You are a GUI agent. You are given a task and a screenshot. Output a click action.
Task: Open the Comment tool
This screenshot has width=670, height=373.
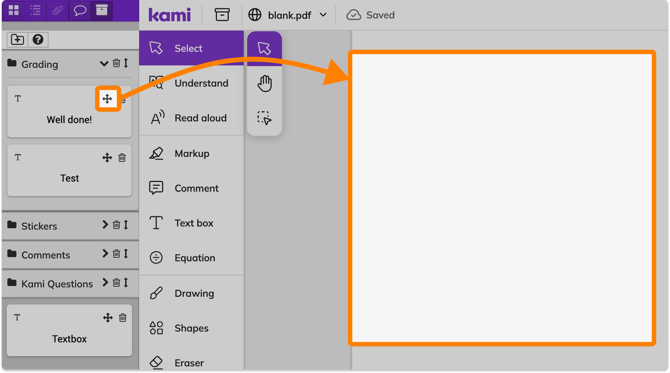coord(191,188)
